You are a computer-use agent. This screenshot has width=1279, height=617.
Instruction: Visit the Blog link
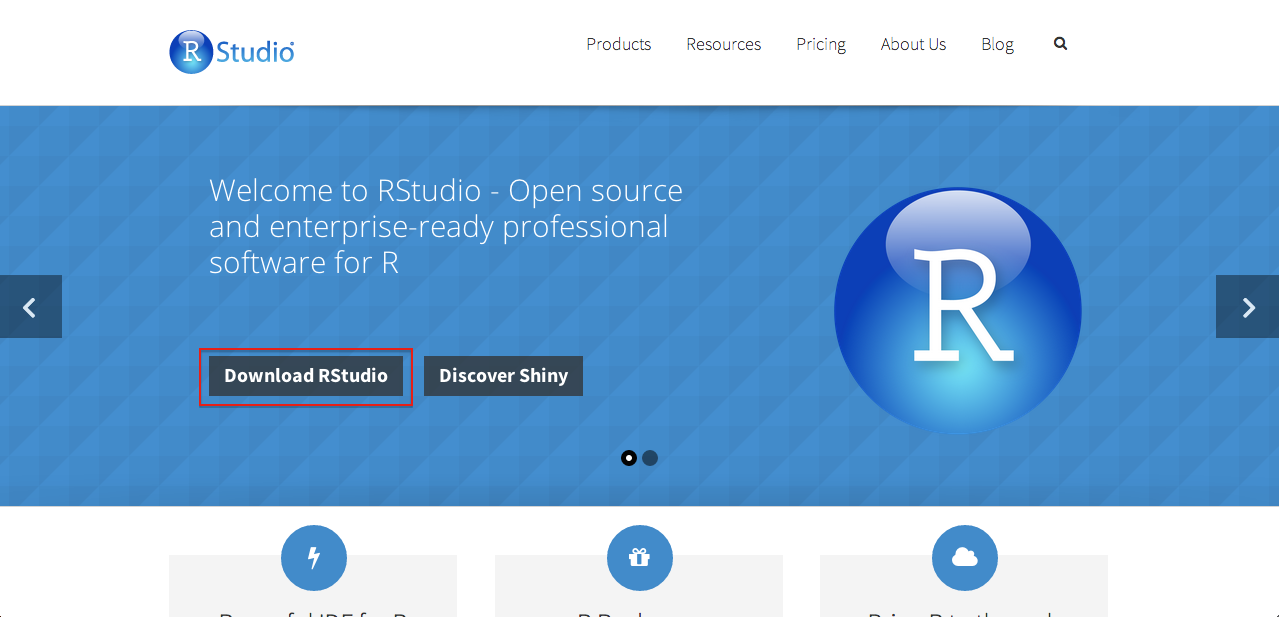[997, 44]
